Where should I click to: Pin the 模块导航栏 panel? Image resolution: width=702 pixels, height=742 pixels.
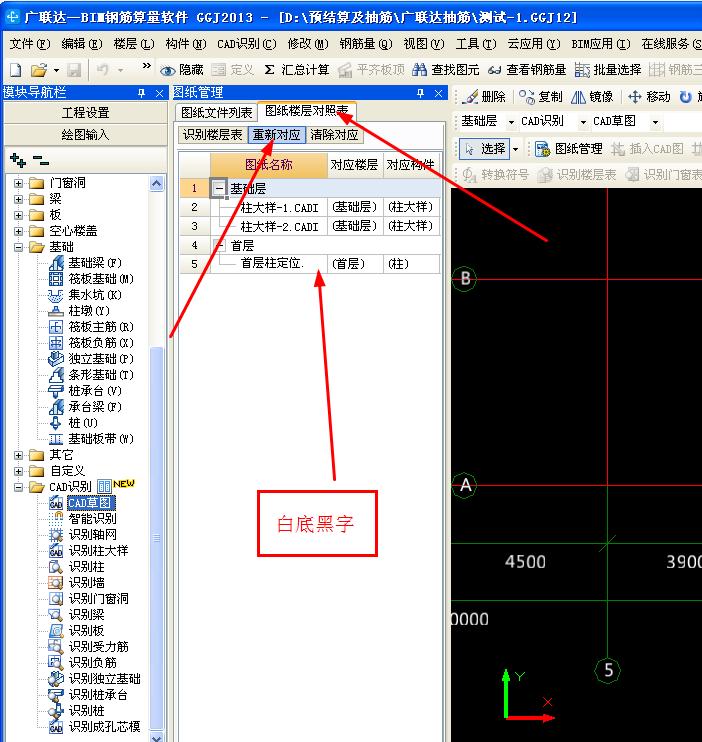pos(141,93)
